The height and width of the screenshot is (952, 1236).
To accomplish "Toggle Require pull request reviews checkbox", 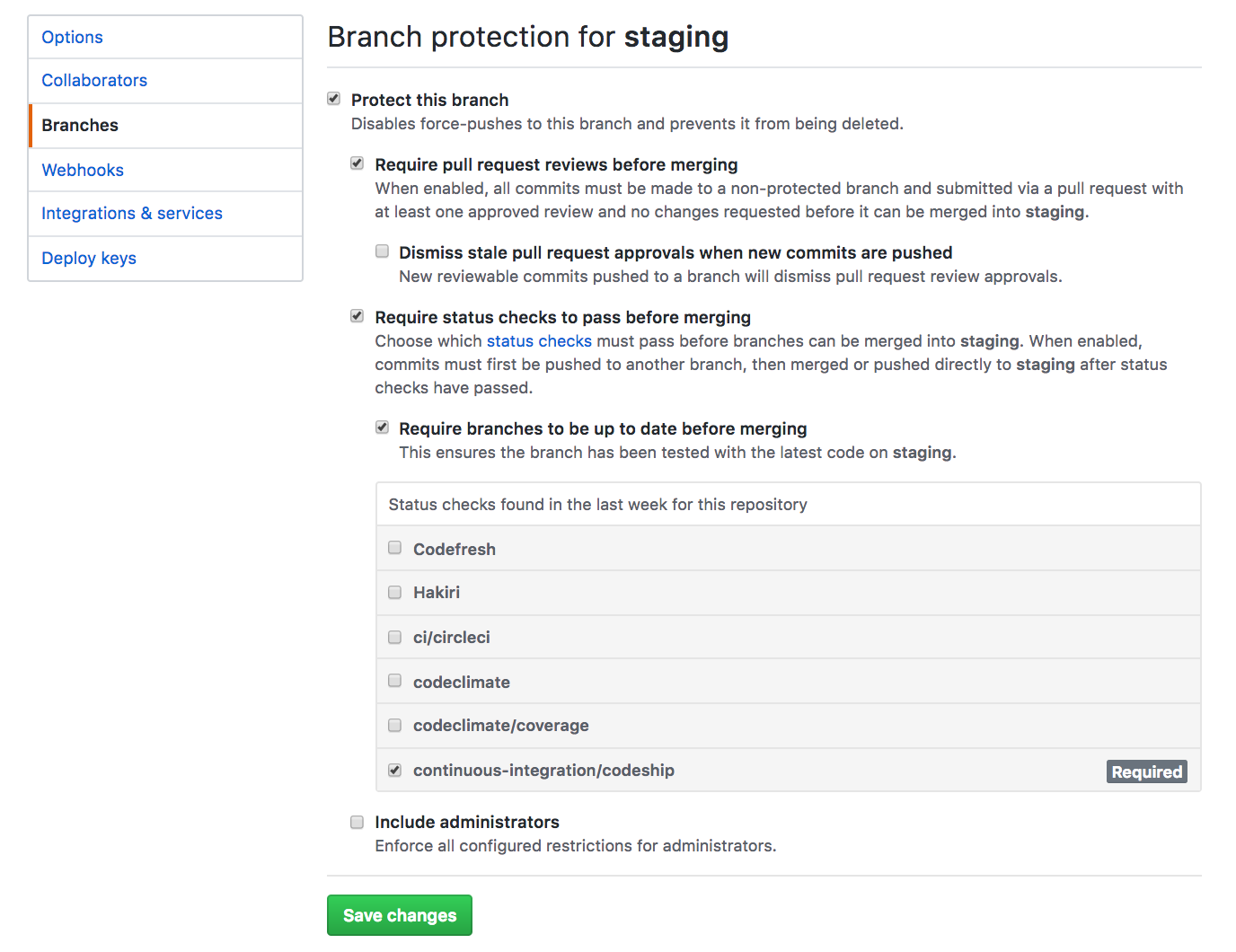I will tap(358, 163).
